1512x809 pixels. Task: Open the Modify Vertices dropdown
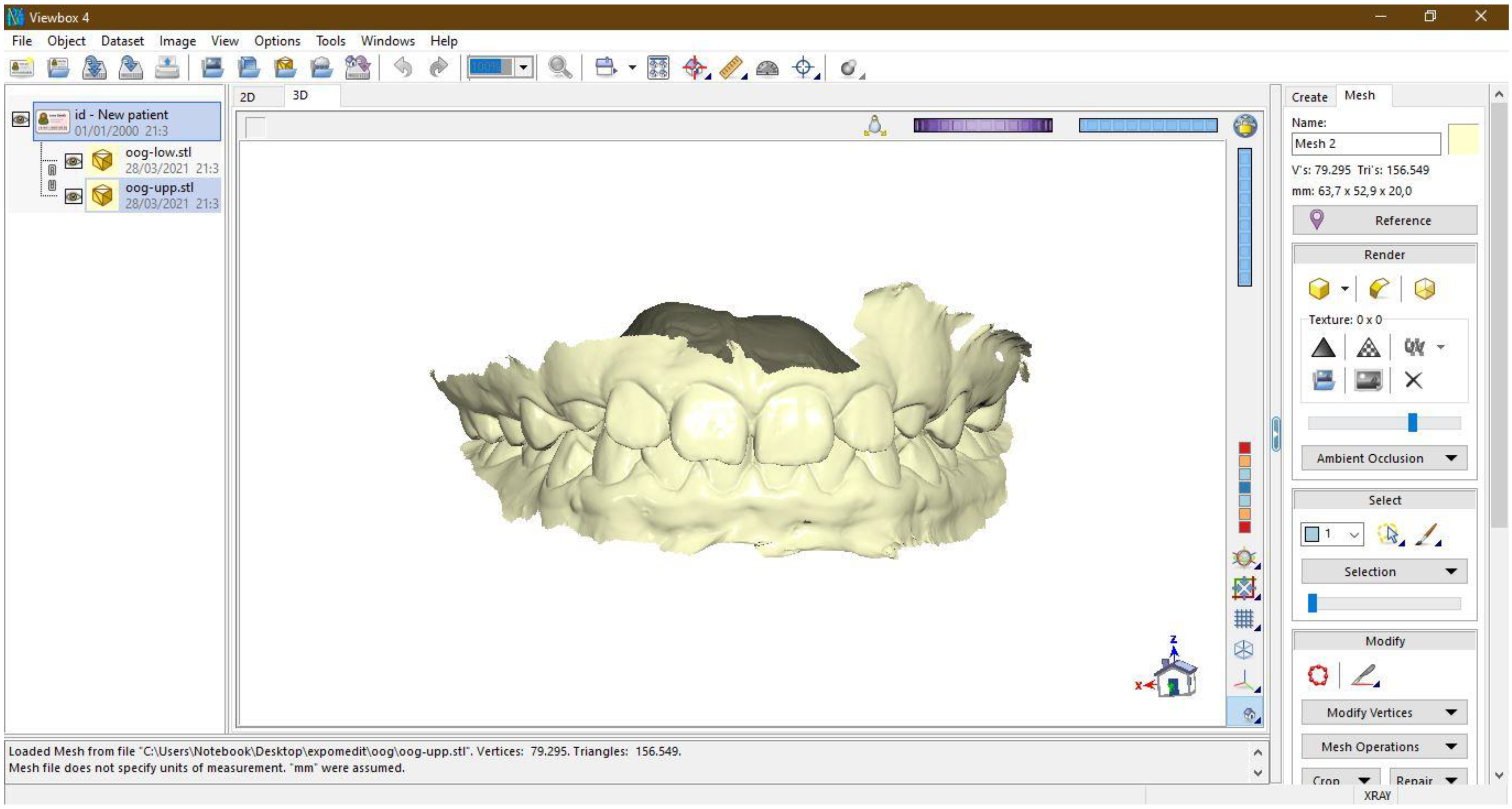click(x=1384, y=712)
